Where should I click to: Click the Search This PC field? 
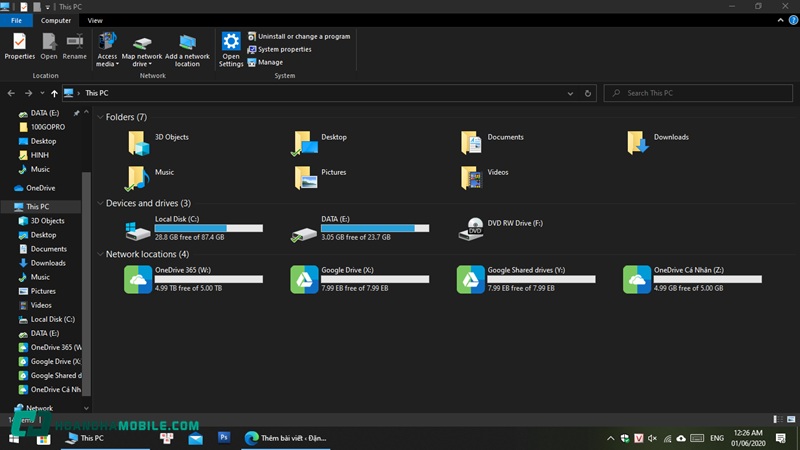700,93
